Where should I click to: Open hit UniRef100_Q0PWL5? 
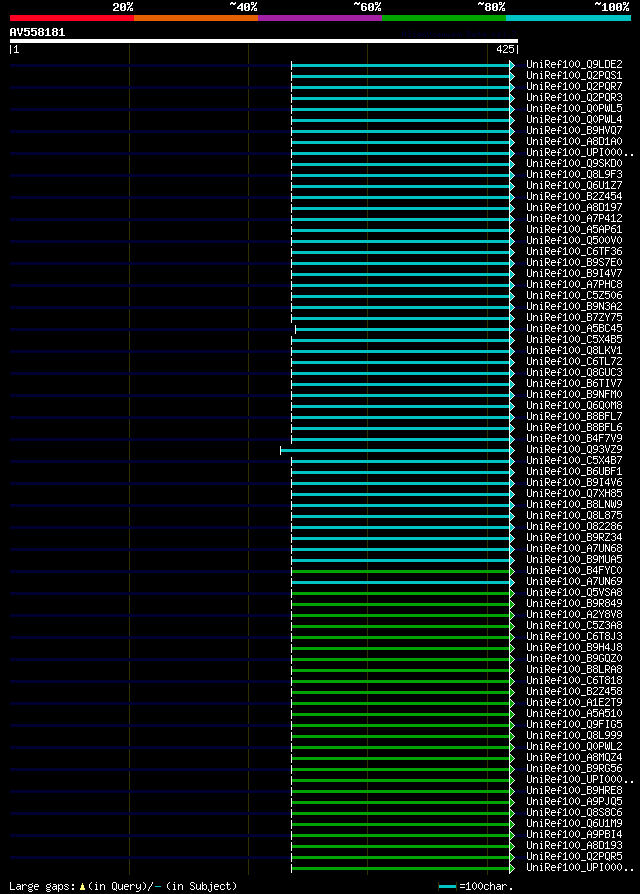pos(574,108)
